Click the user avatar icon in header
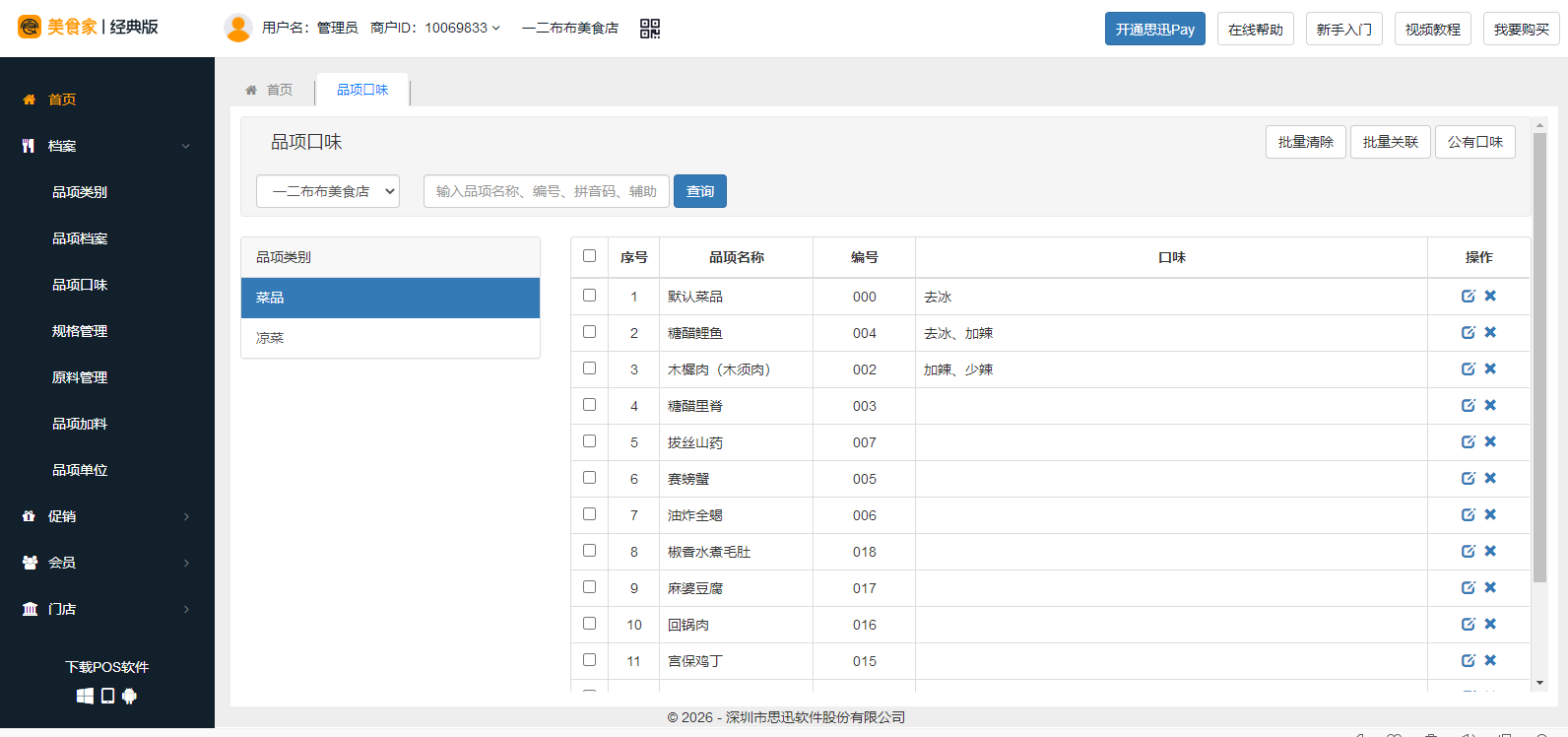This screenshot has height=737, width=1568. (238, 28)
